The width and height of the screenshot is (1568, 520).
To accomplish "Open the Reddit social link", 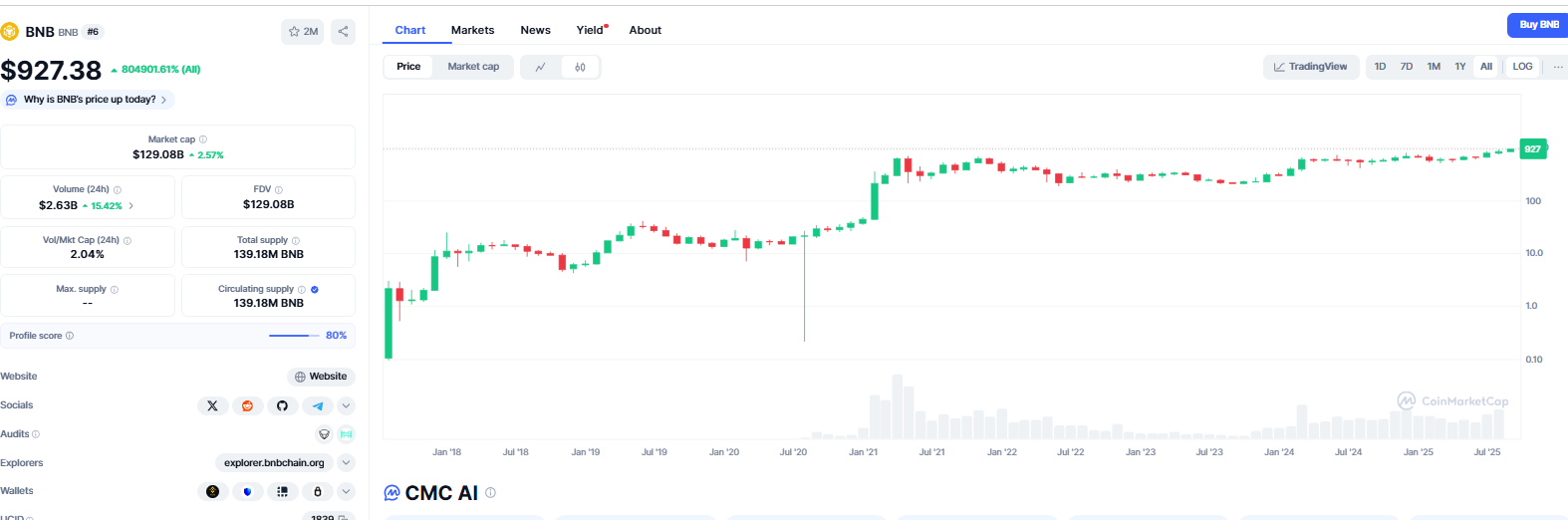I will coord(247,405).
